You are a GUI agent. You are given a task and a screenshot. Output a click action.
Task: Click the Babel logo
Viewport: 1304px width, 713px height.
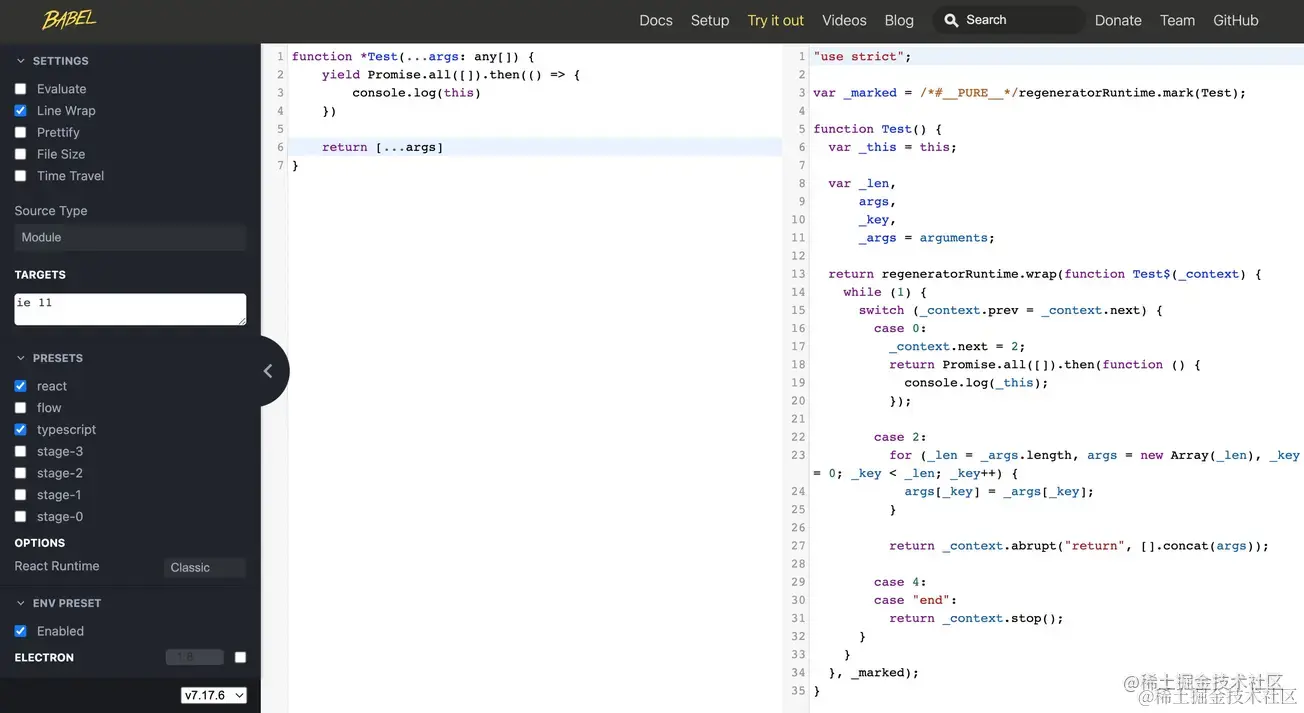(x=68, y=19)
